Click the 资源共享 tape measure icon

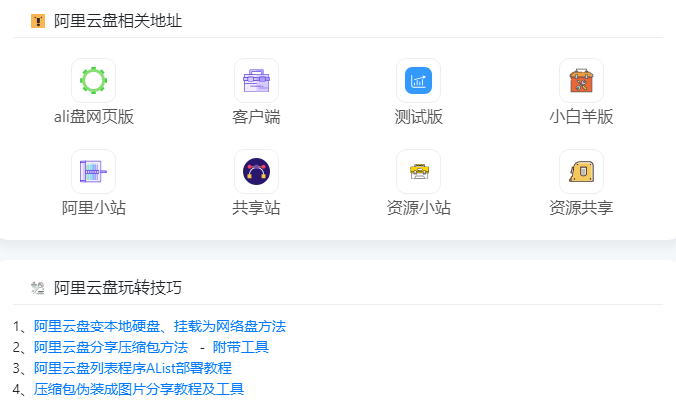pos(582,172)
